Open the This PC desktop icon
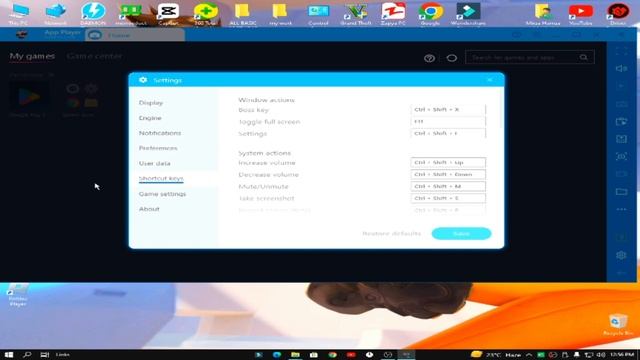The height and width of the screenshot is (360, 640). tap(18, 13)
